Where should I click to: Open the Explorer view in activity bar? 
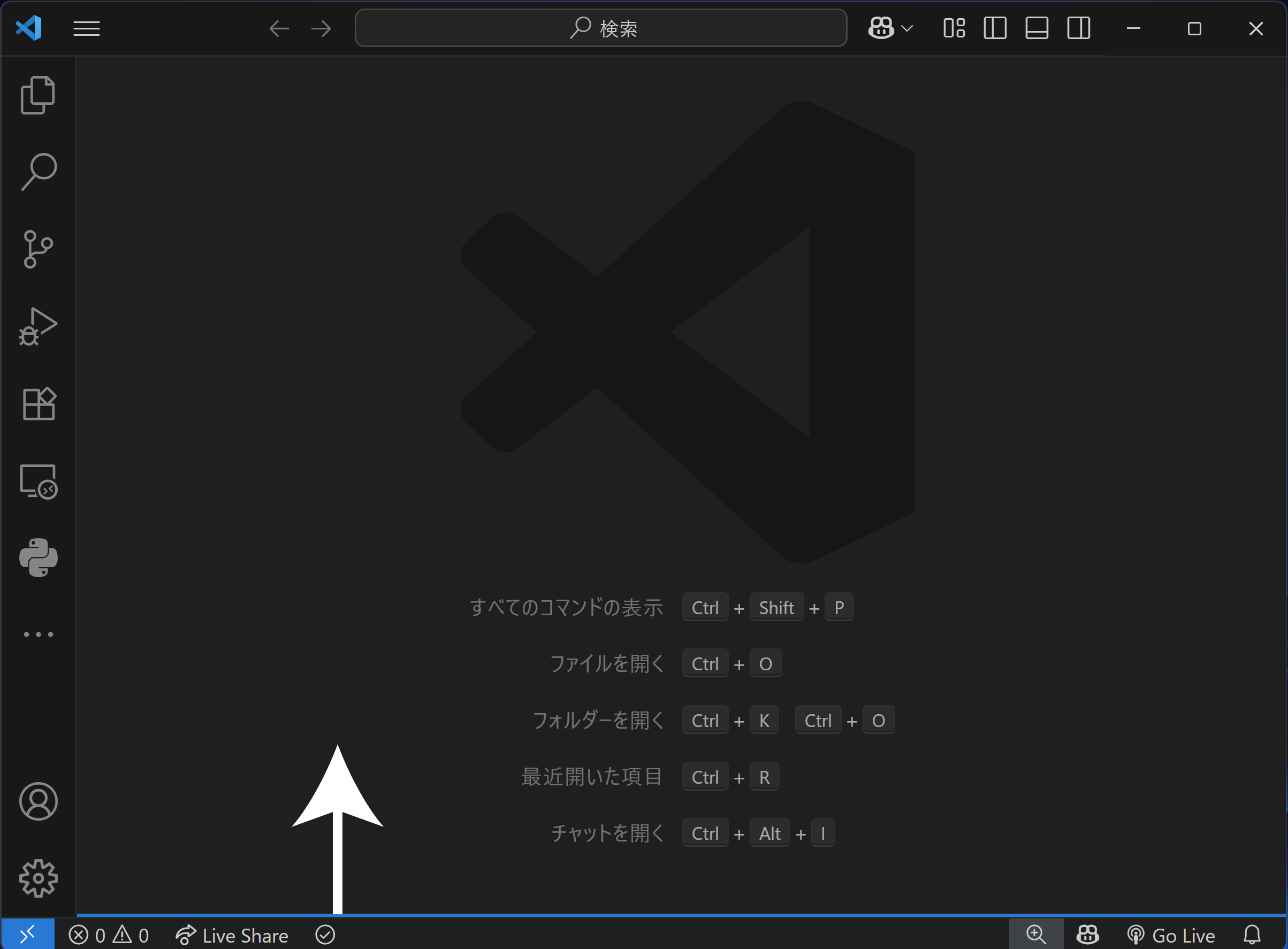click(x=38, y=95)
